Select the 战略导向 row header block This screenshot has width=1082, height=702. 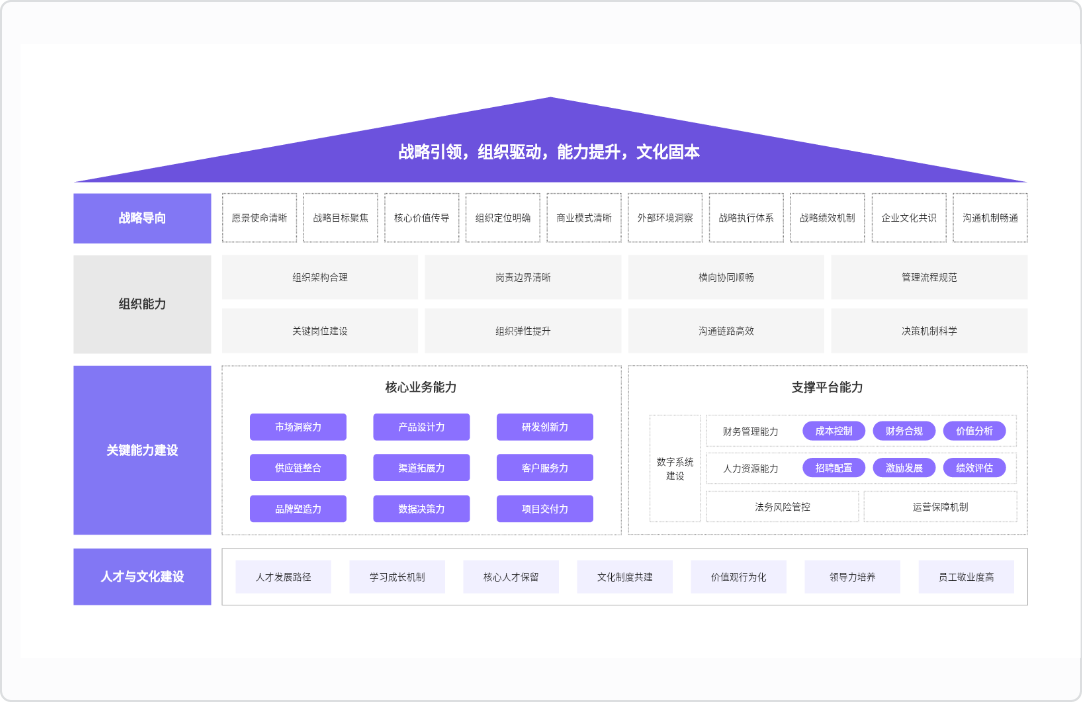pos(142,218)
